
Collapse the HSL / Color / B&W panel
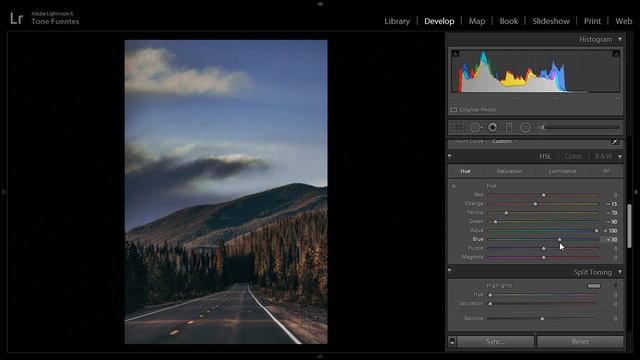tap(620, 157)
